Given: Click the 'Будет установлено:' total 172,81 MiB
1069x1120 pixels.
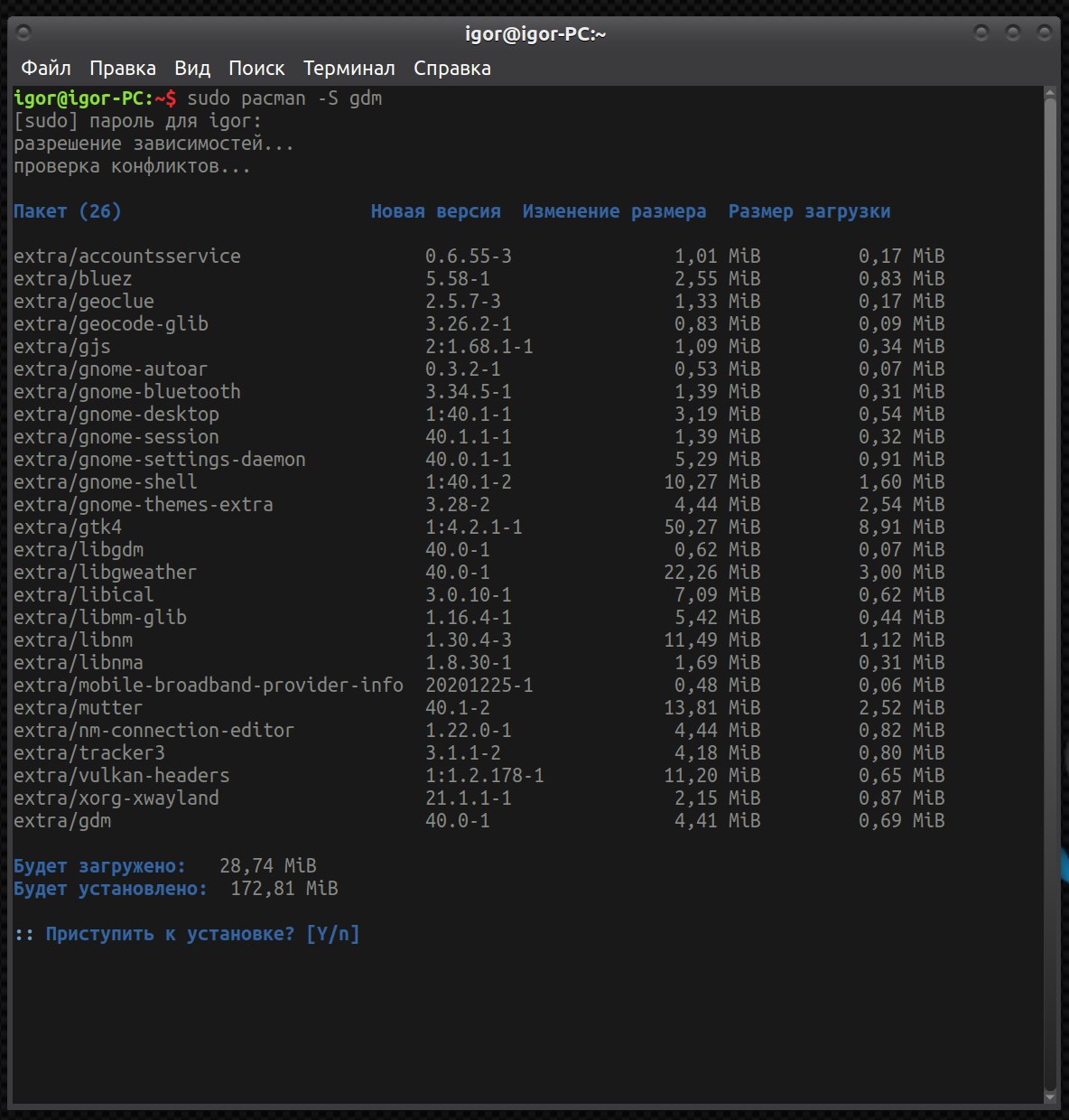Looking at the screenshot, I should tap(284, 889).
